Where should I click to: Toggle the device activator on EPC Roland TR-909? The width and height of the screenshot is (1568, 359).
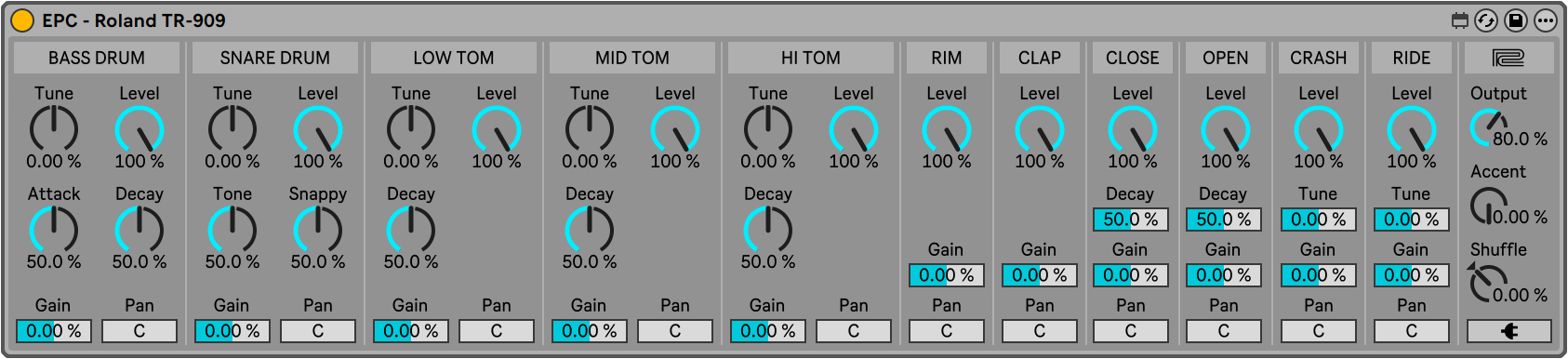click(x=21, y=20)
